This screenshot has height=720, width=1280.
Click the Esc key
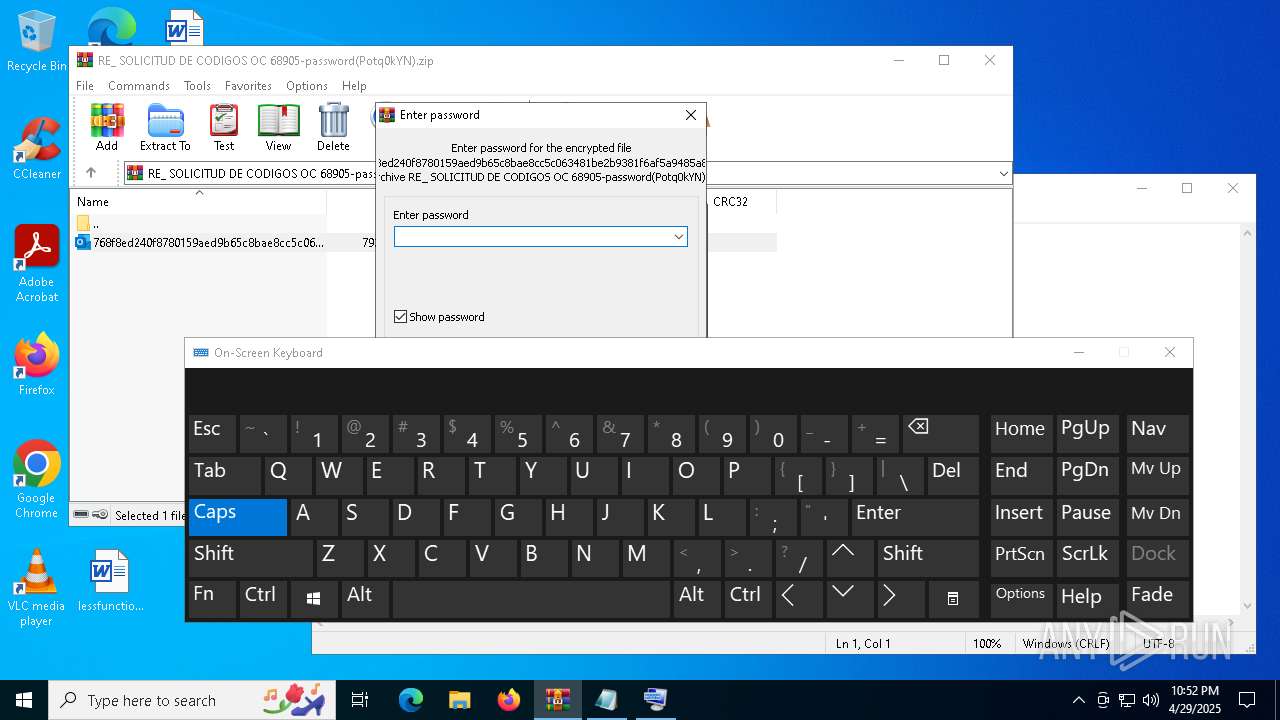(x=212, y=433)
